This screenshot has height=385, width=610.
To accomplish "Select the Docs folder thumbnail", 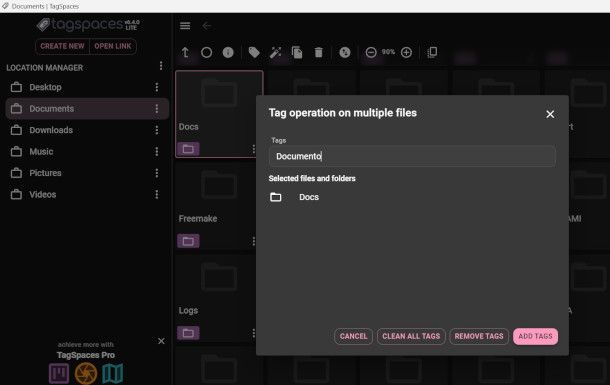I will point(219,114).
